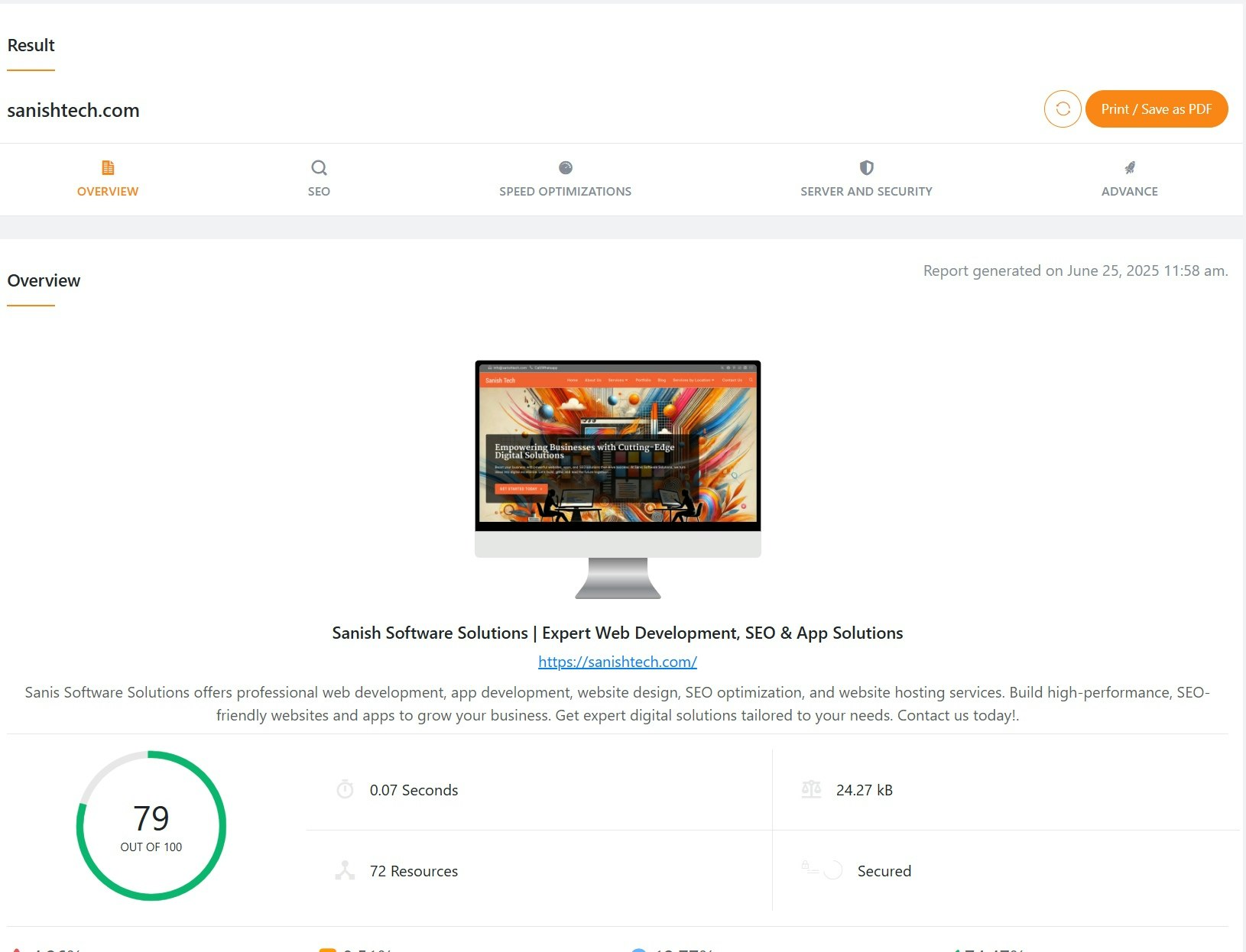Image resolution: width=1246 pixels, height=952 pixels.
Task: Open the https://sanishtech.com/ link
Action: click(x=618, y=662)
